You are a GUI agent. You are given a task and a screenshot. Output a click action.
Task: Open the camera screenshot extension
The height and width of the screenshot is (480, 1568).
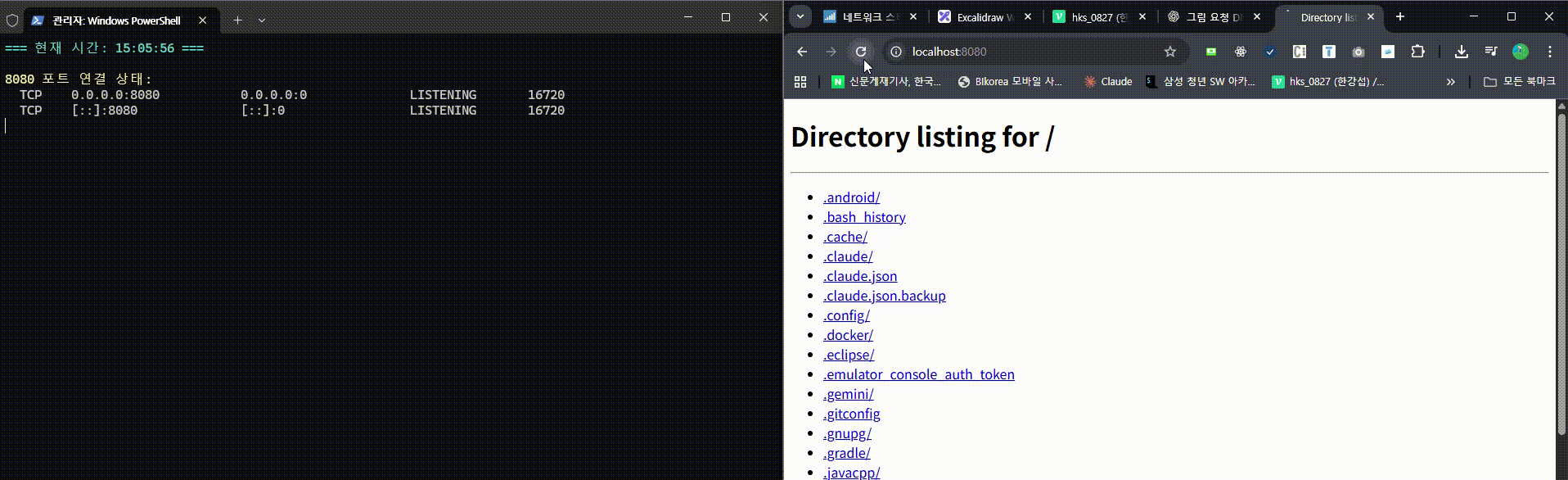tap(1358, 52)
